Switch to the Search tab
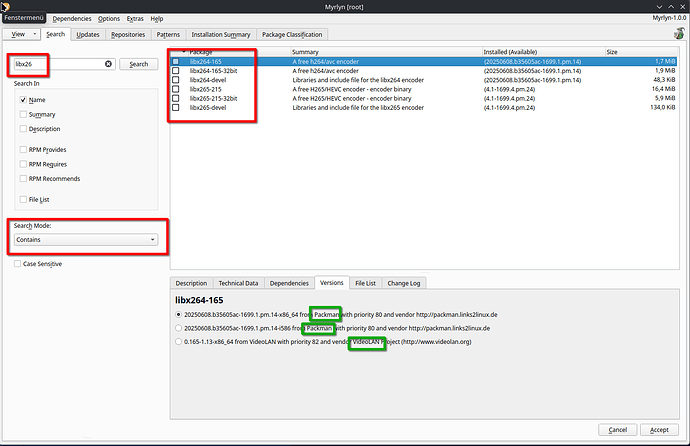The height and width of the screenshot is (446, 690). click(55, 34)
